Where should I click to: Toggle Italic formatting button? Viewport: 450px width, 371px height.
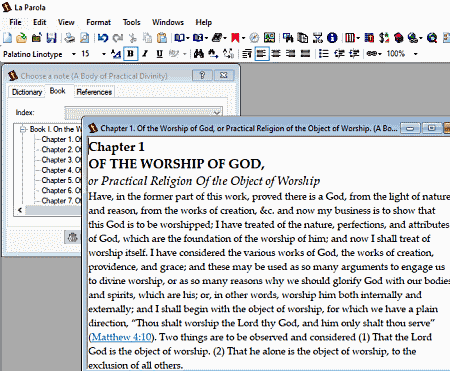coord(145,54)
